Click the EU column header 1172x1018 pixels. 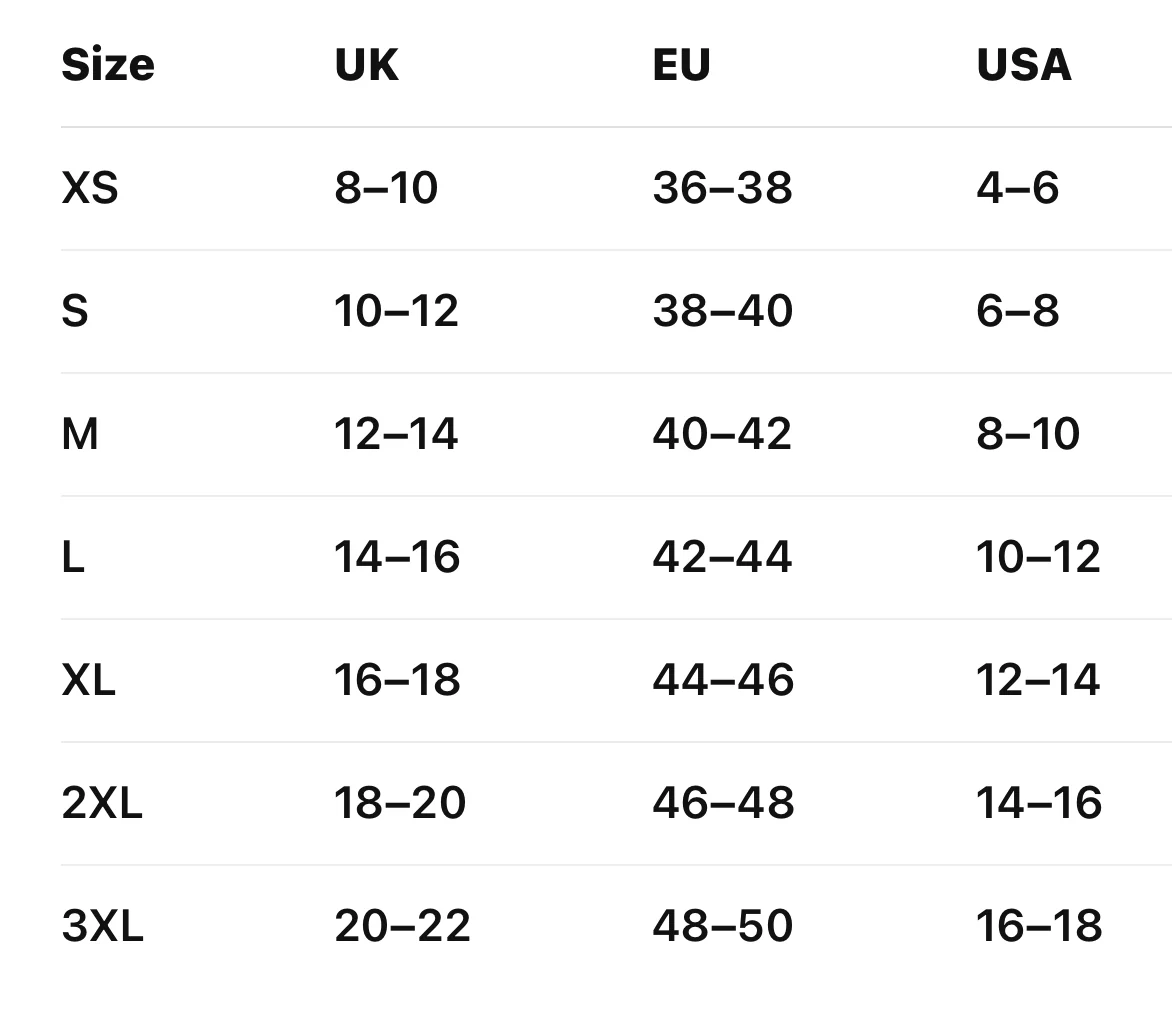tap(681, 66)
